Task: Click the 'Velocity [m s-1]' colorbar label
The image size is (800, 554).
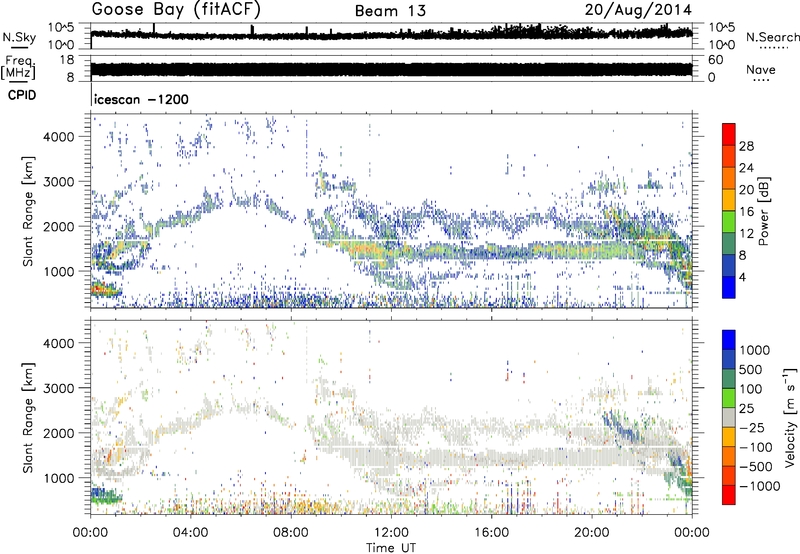Action: click(790, 417)
